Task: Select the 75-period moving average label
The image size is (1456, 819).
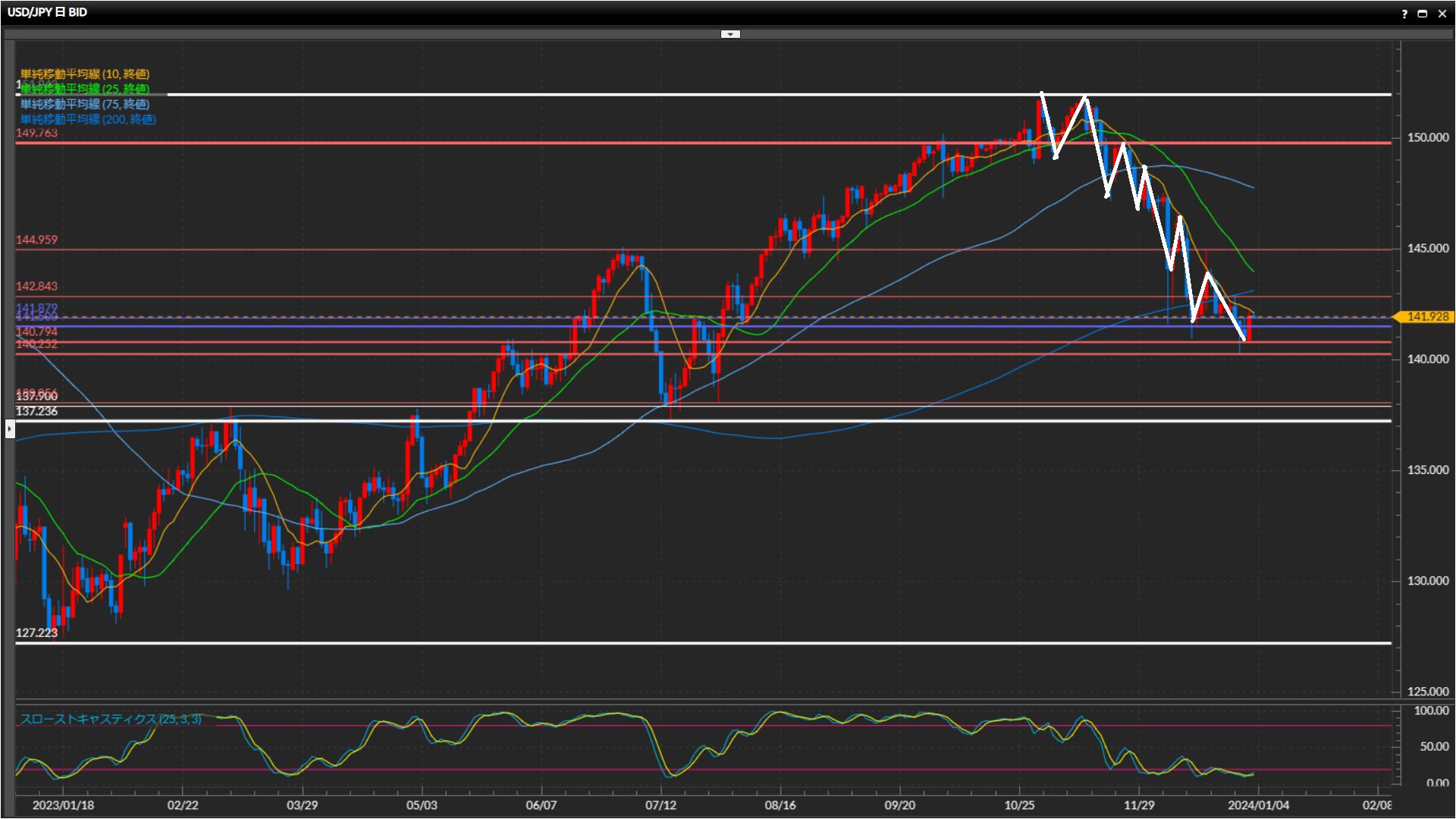Action: tap(85, 104)
